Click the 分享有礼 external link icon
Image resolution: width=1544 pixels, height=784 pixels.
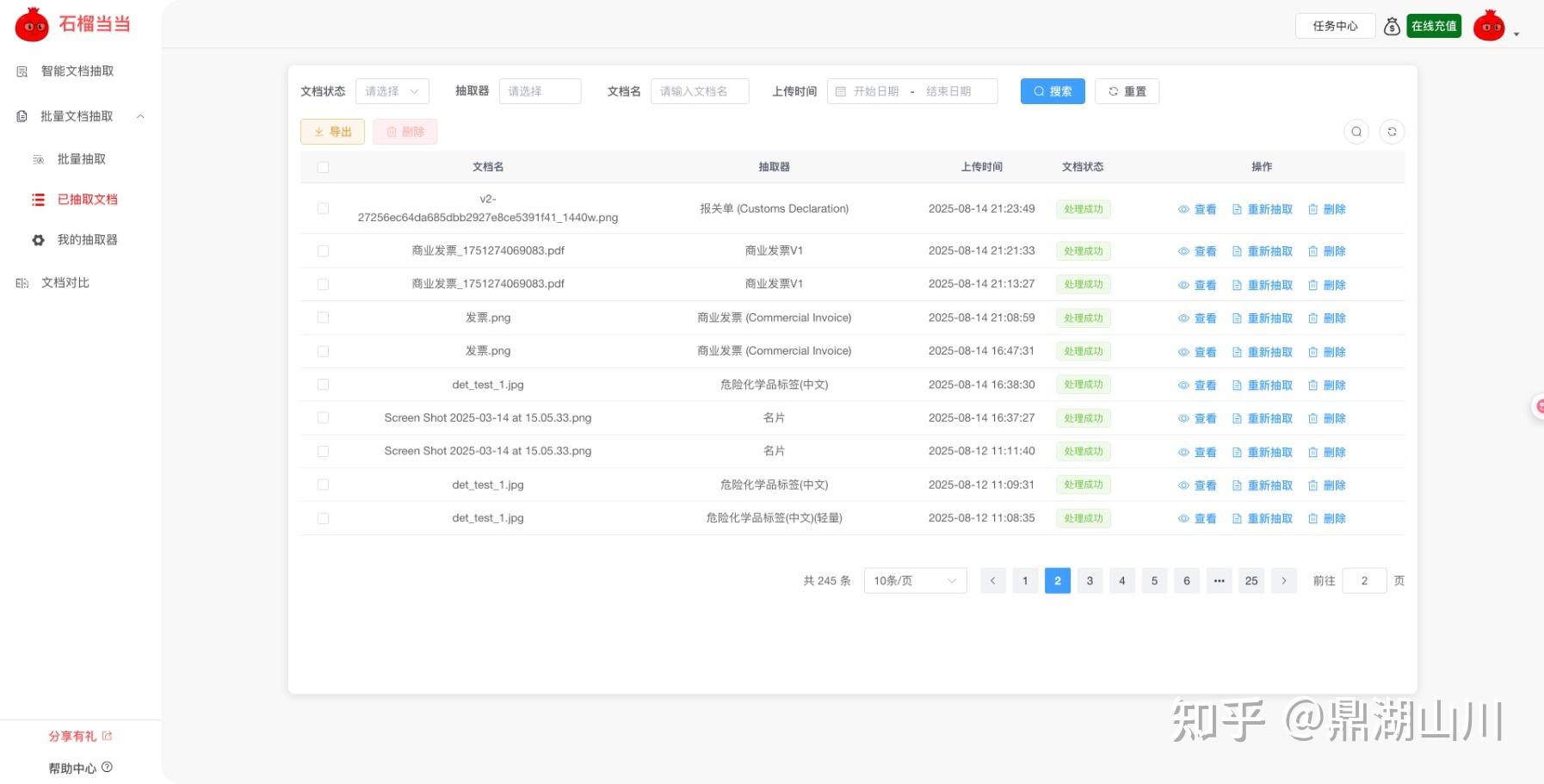tap(107, 736)
